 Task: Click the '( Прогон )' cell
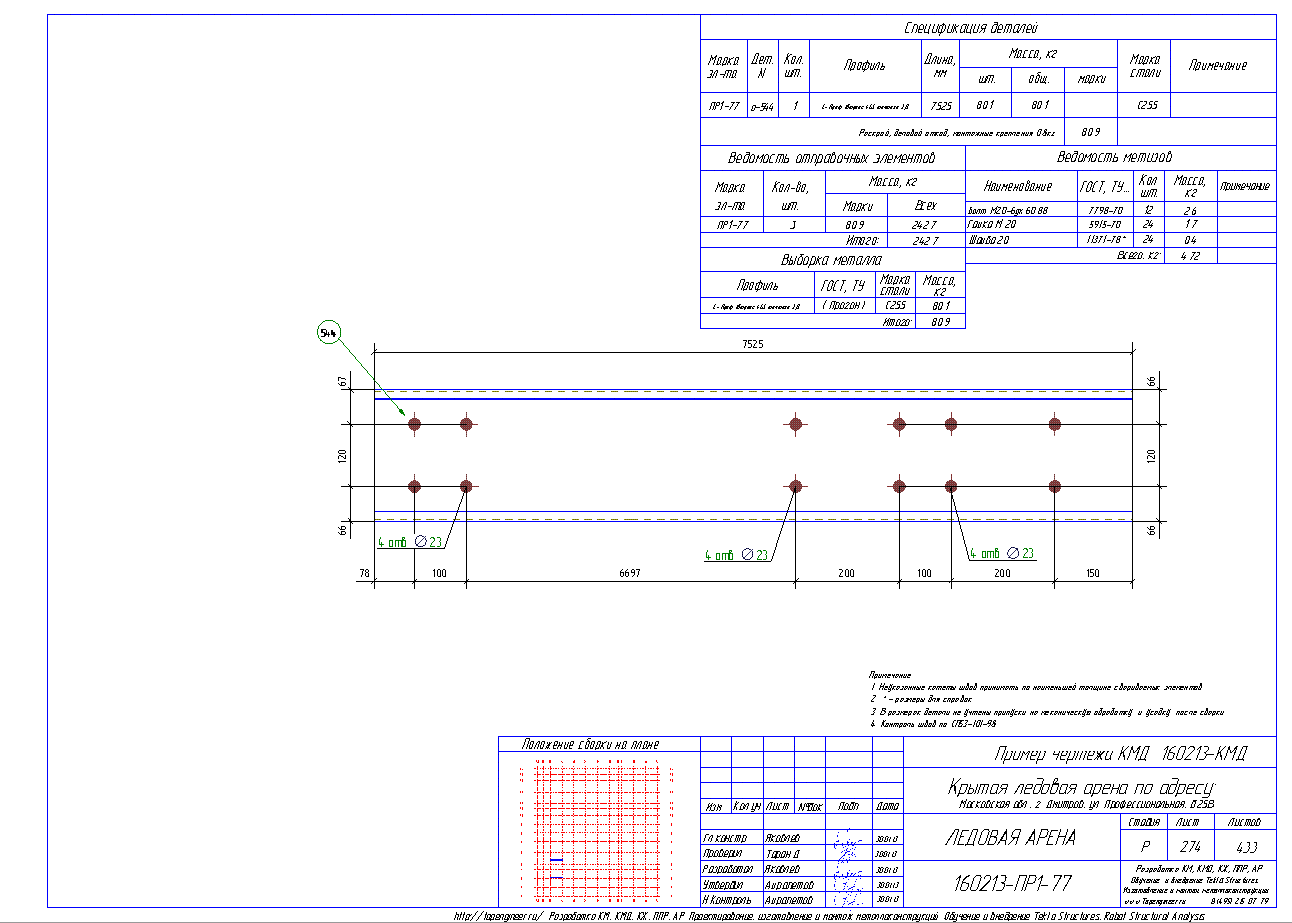(x=845, y=305)
